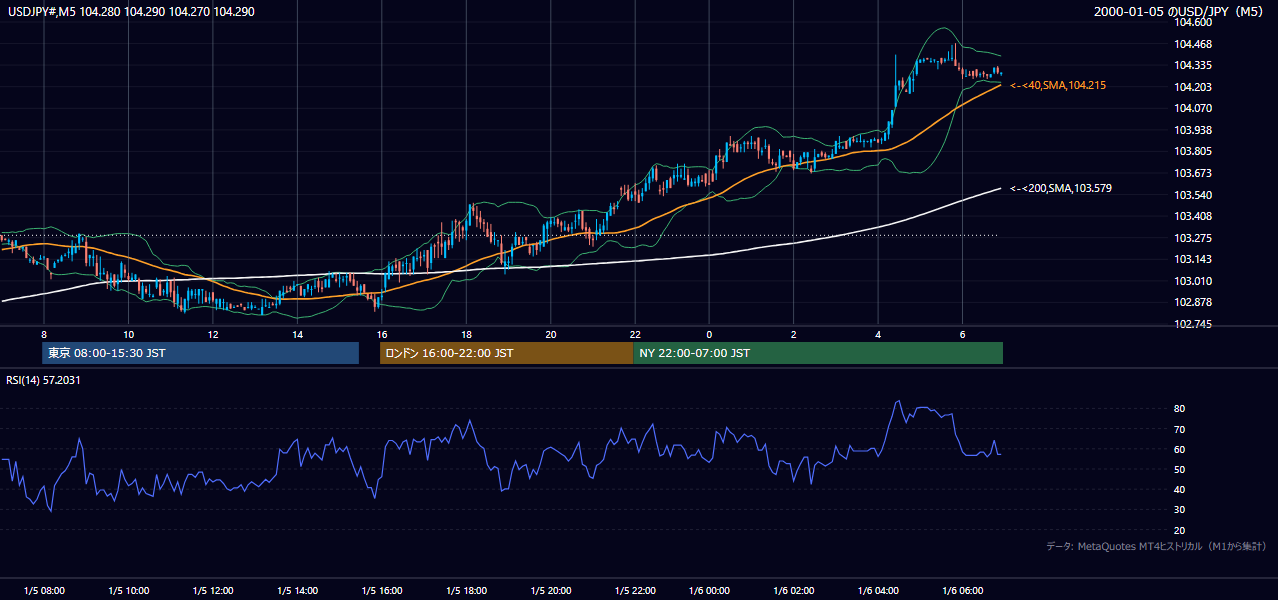The image size is (1278, 600).
Task: Click price level 103.540 on price axis
Action: click(1195, 195)
